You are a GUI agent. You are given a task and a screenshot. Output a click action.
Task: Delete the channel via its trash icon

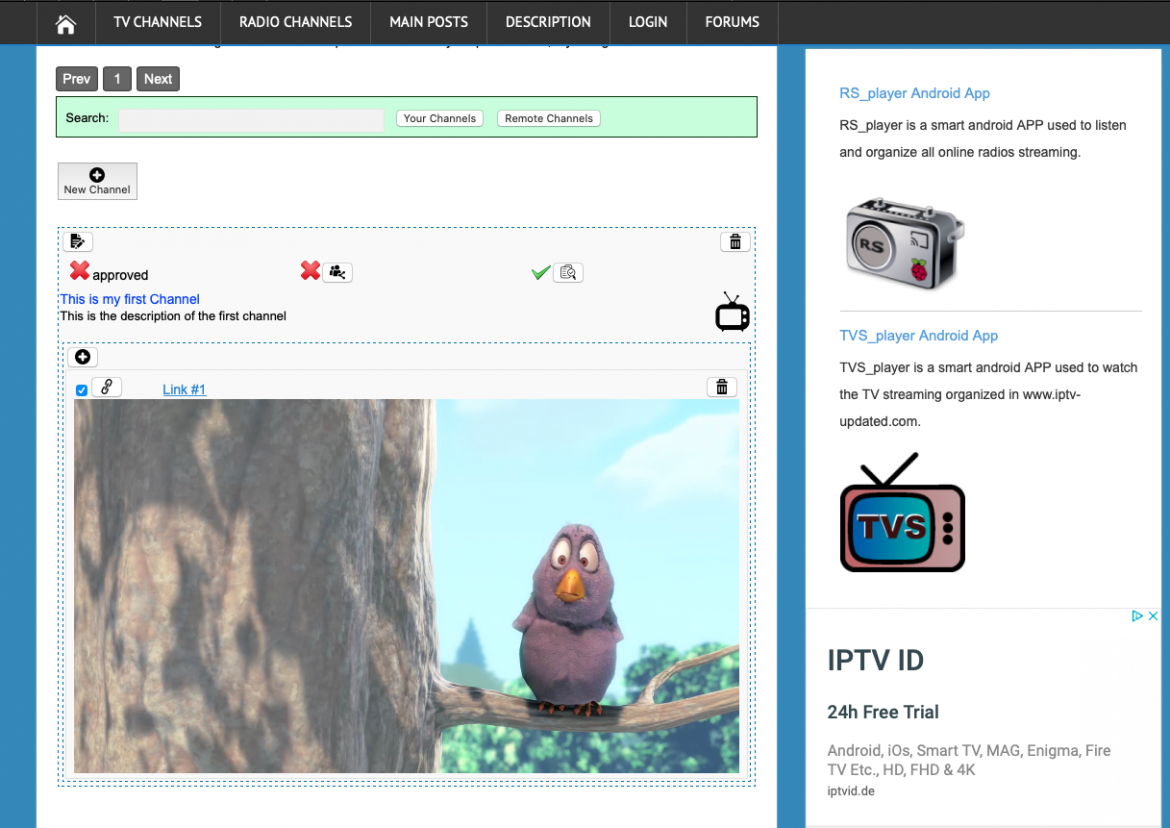(735, 241)
